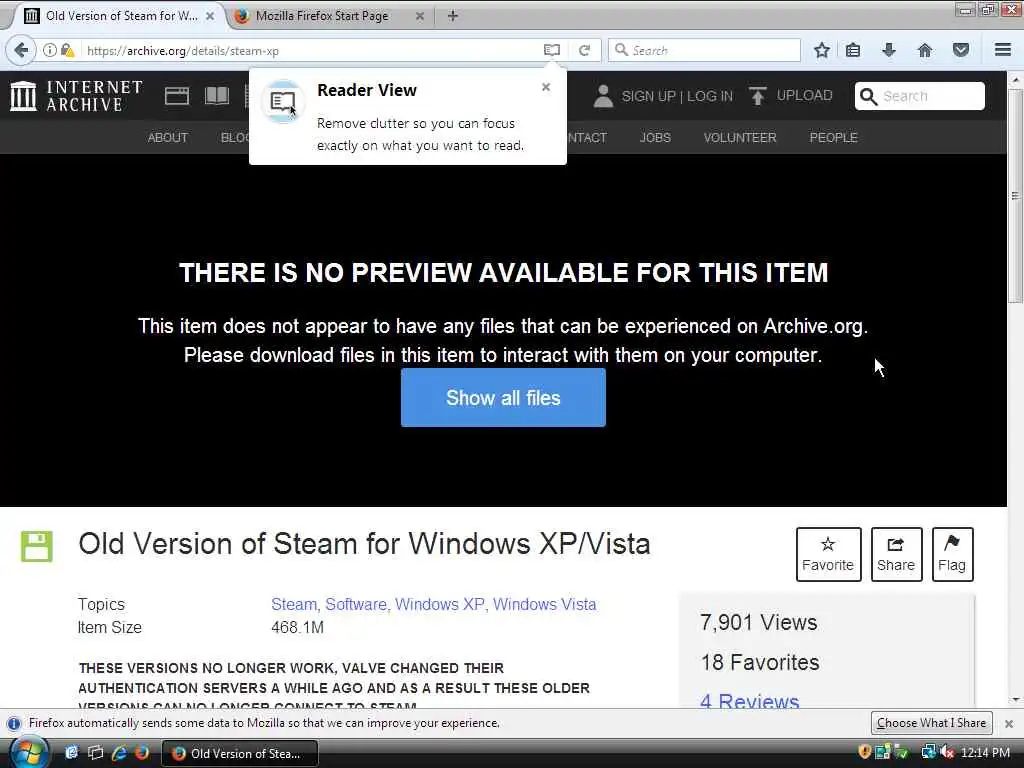Click the 18 Favorites text
The width and height of the screenshot is (1024, 768).
(760, 662)
